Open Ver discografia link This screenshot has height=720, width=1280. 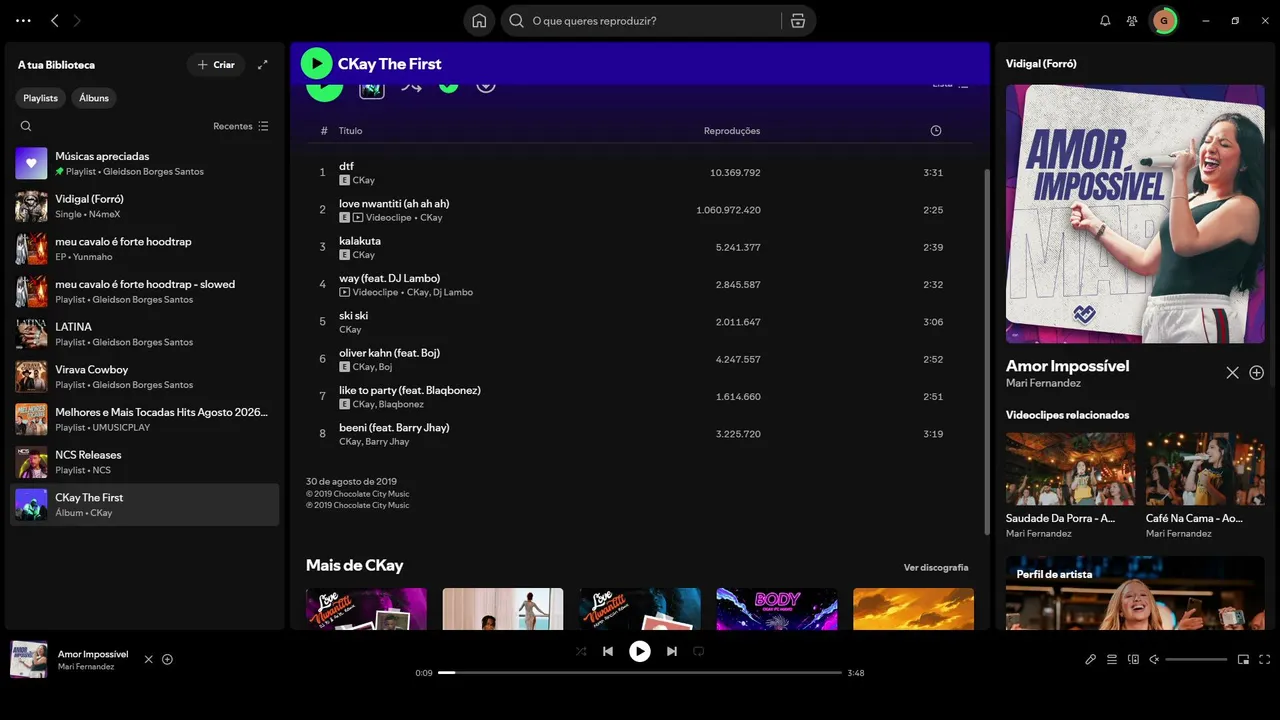pyautogui.click(x=936, y=568)
